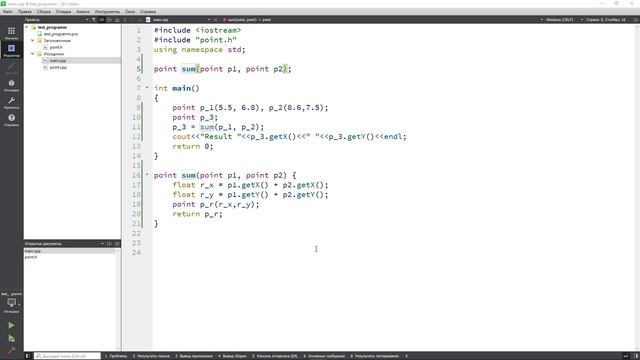
Task: Split the editor via top-right toolbar icon
Action: [636, 20]
